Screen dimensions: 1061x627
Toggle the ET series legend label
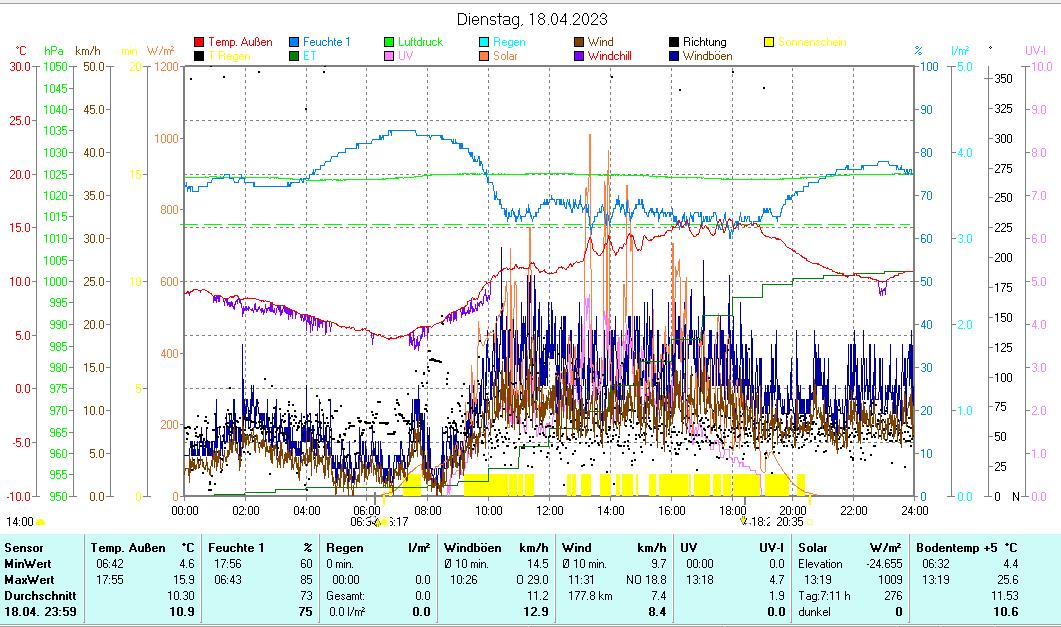coord(309,56)
